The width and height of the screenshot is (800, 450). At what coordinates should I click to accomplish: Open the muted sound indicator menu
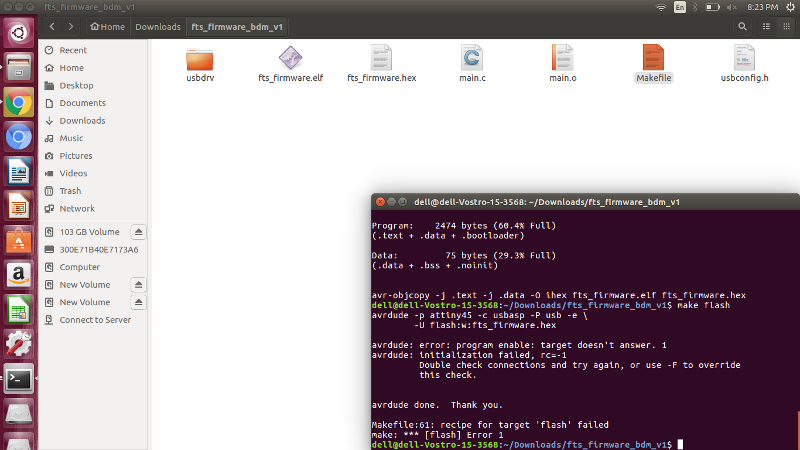(x=732, y=7)
